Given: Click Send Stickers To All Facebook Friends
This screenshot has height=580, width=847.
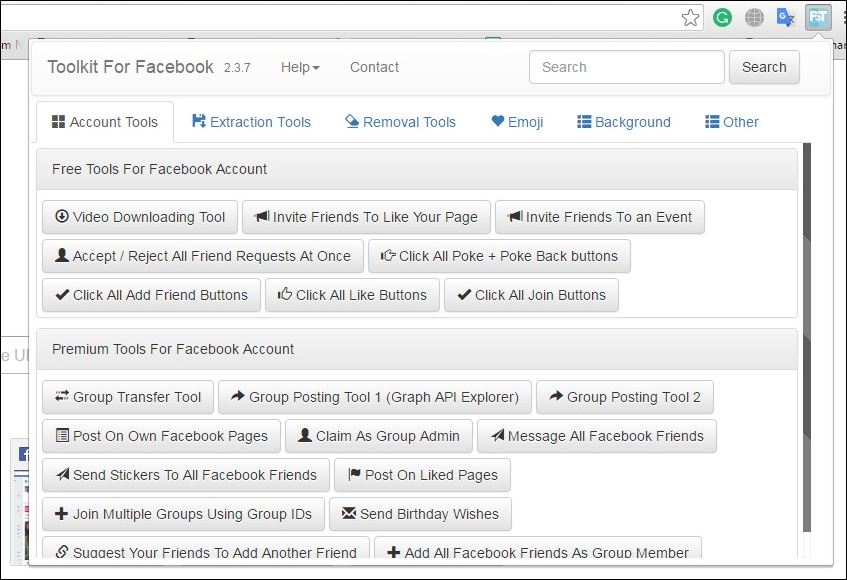Looking at the screenshot, I should point(186,475).
